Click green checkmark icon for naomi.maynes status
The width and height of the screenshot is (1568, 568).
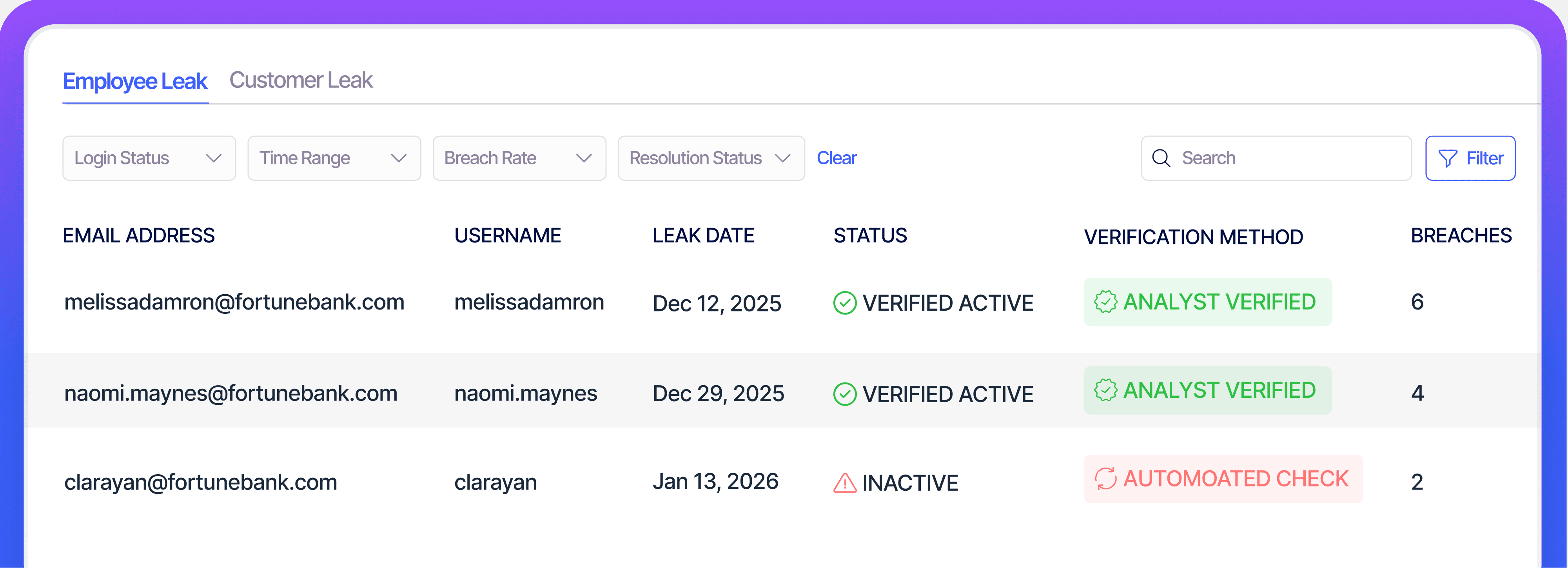[844, 394]
